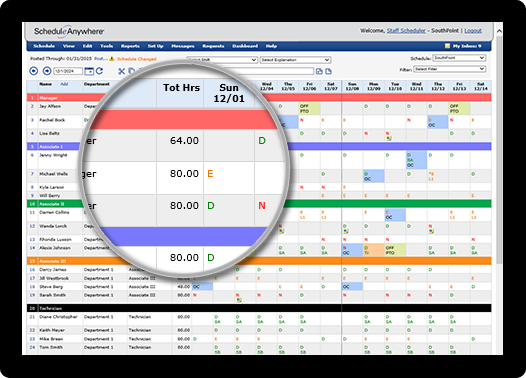
Task: Open the Edit menu
Action: 87,46
